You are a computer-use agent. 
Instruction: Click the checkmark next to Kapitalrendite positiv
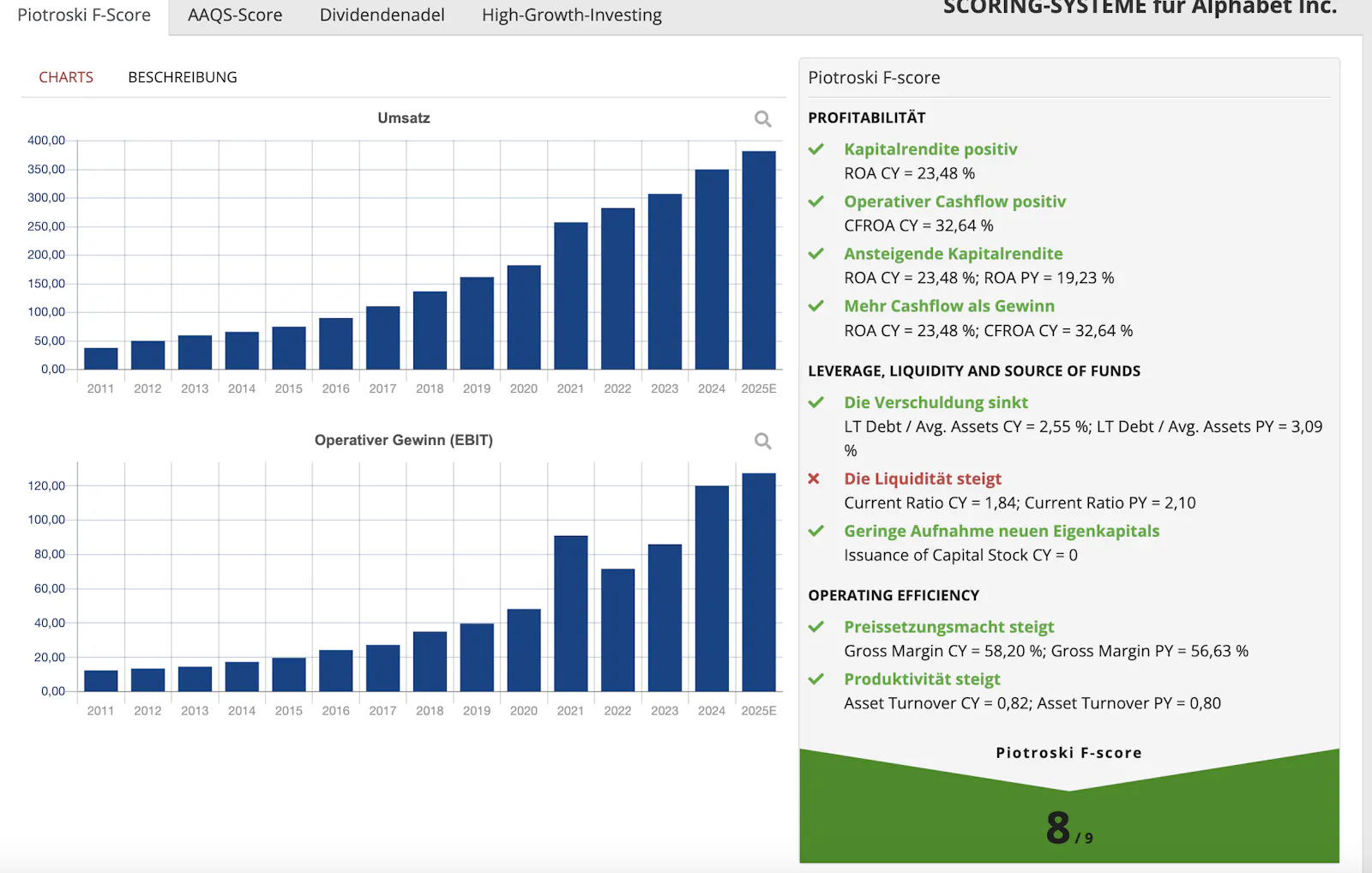click(x=816, y=149)
